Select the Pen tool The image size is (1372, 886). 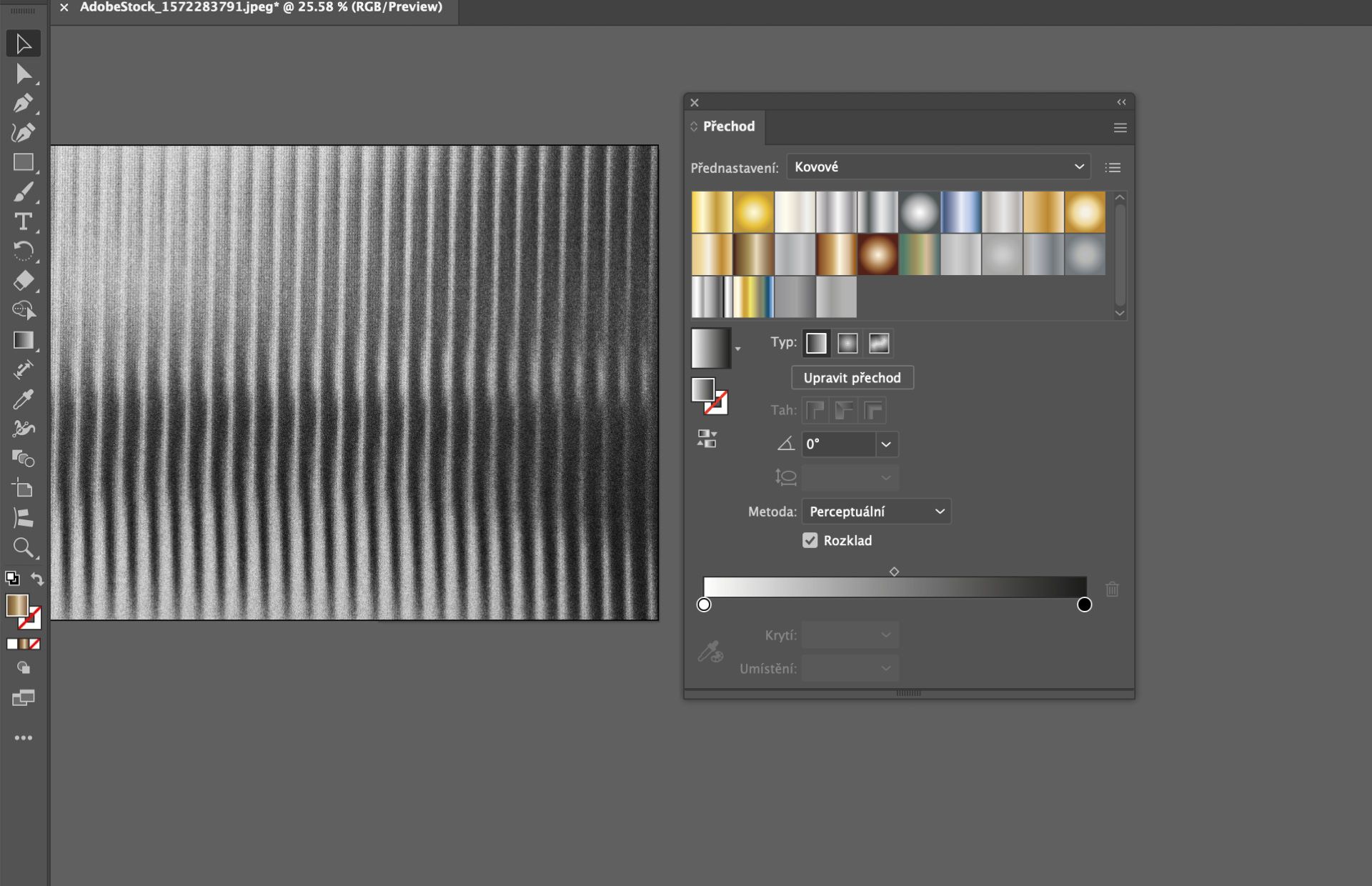point(23,104)
